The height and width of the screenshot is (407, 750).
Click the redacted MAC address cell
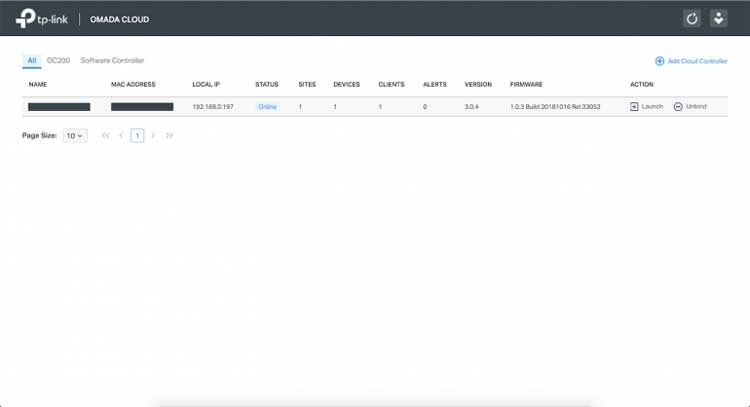[x=142, y=107]
